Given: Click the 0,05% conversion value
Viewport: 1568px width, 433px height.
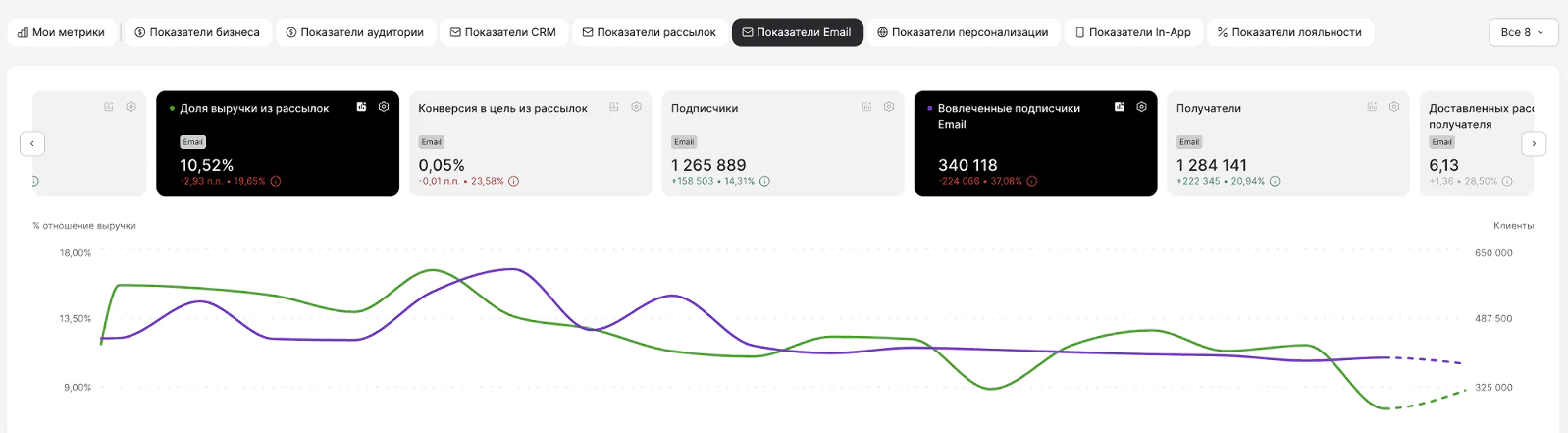Looking at the screenshot, I should [442, 165].
